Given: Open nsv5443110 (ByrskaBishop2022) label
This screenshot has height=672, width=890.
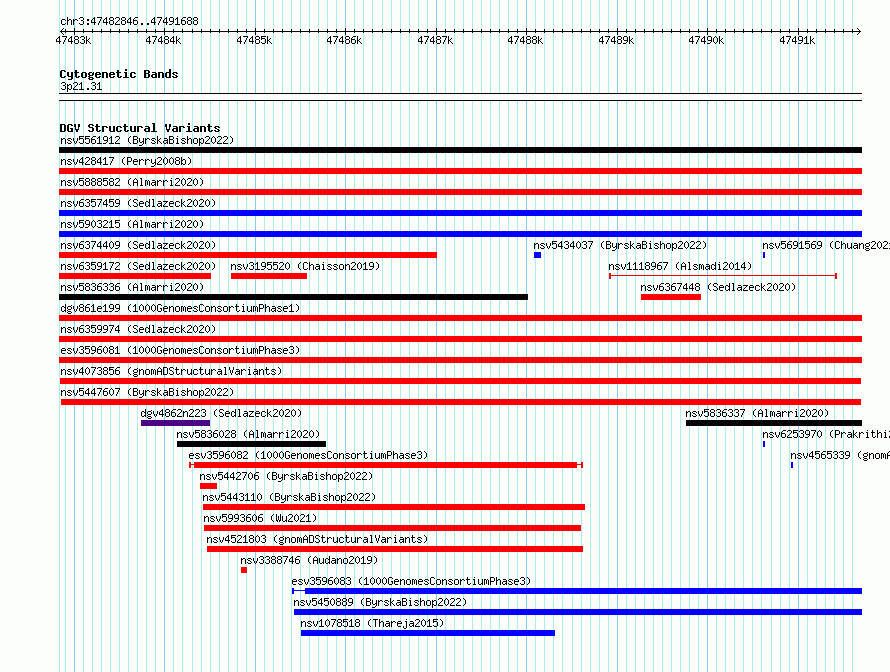Looking at the screenshot, I should click(x=289, y=497).
